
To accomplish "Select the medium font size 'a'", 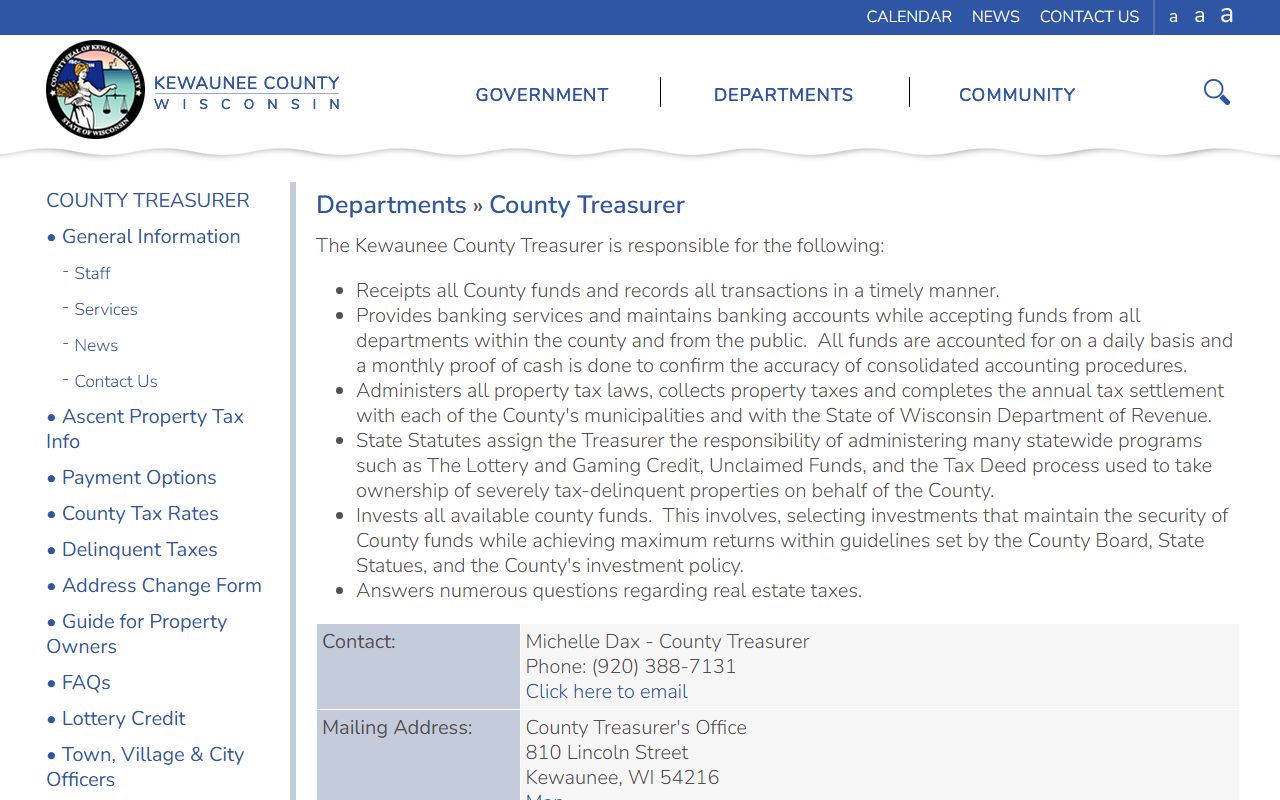I will (x=1199, y=16).
